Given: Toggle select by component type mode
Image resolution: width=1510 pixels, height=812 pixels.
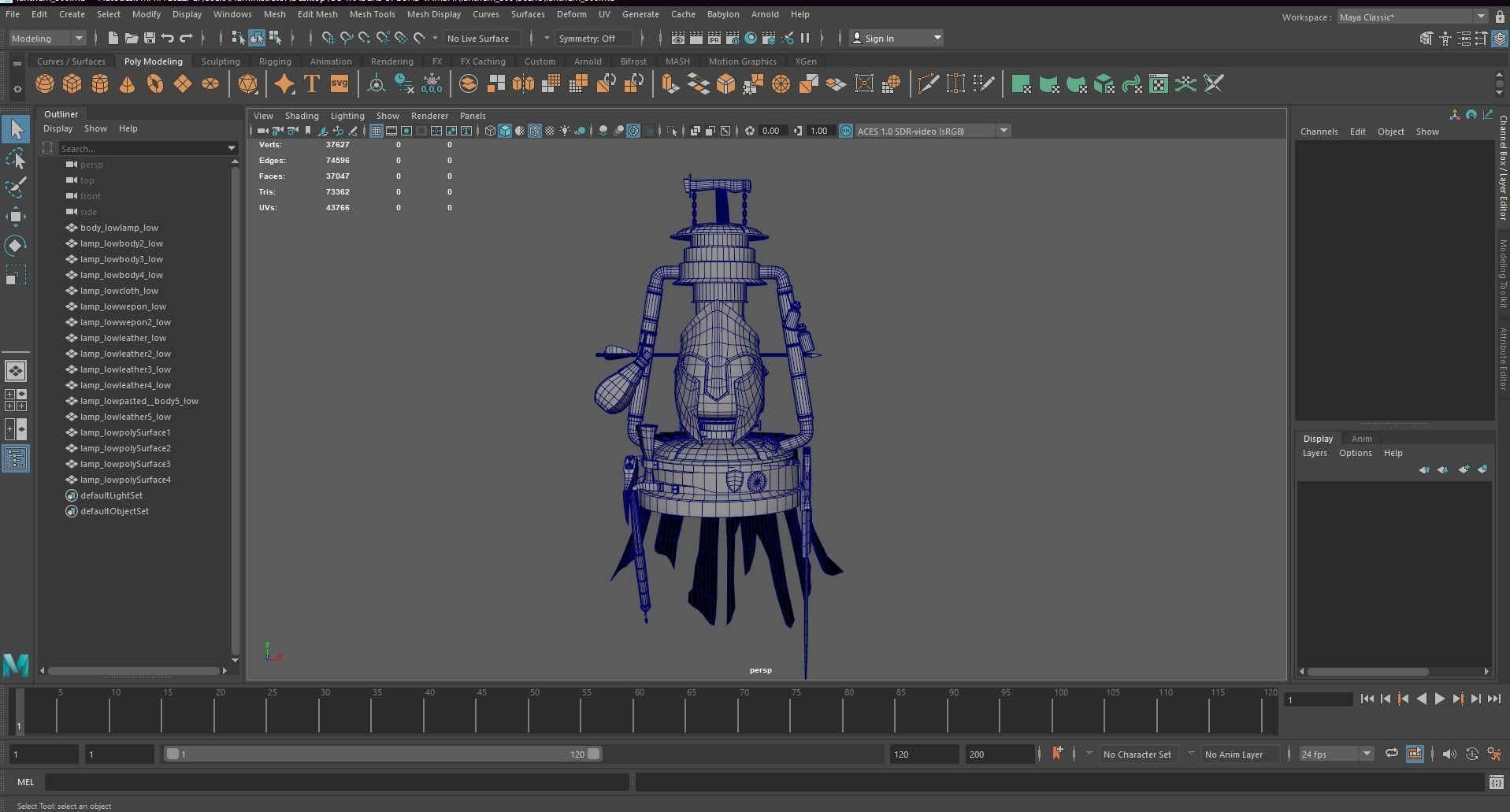Looking at the screenshot, I should 275,38.
